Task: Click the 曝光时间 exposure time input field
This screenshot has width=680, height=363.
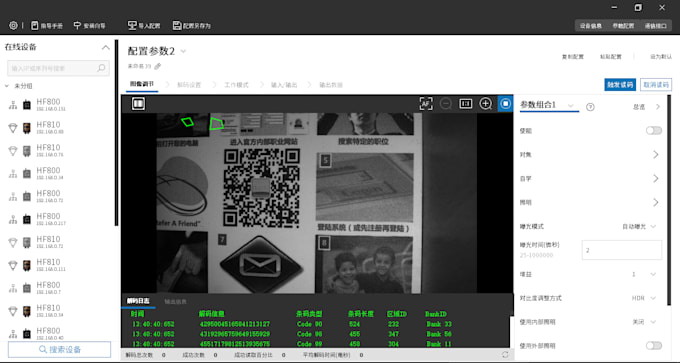Action: pyautogui.click(x=622, y=250)
